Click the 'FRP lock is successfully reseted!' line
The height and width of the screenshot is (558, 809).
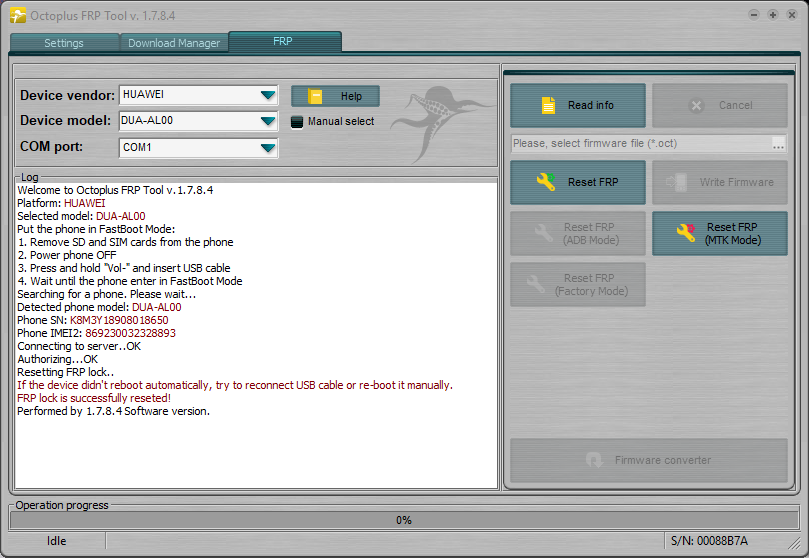click(94, 398)
